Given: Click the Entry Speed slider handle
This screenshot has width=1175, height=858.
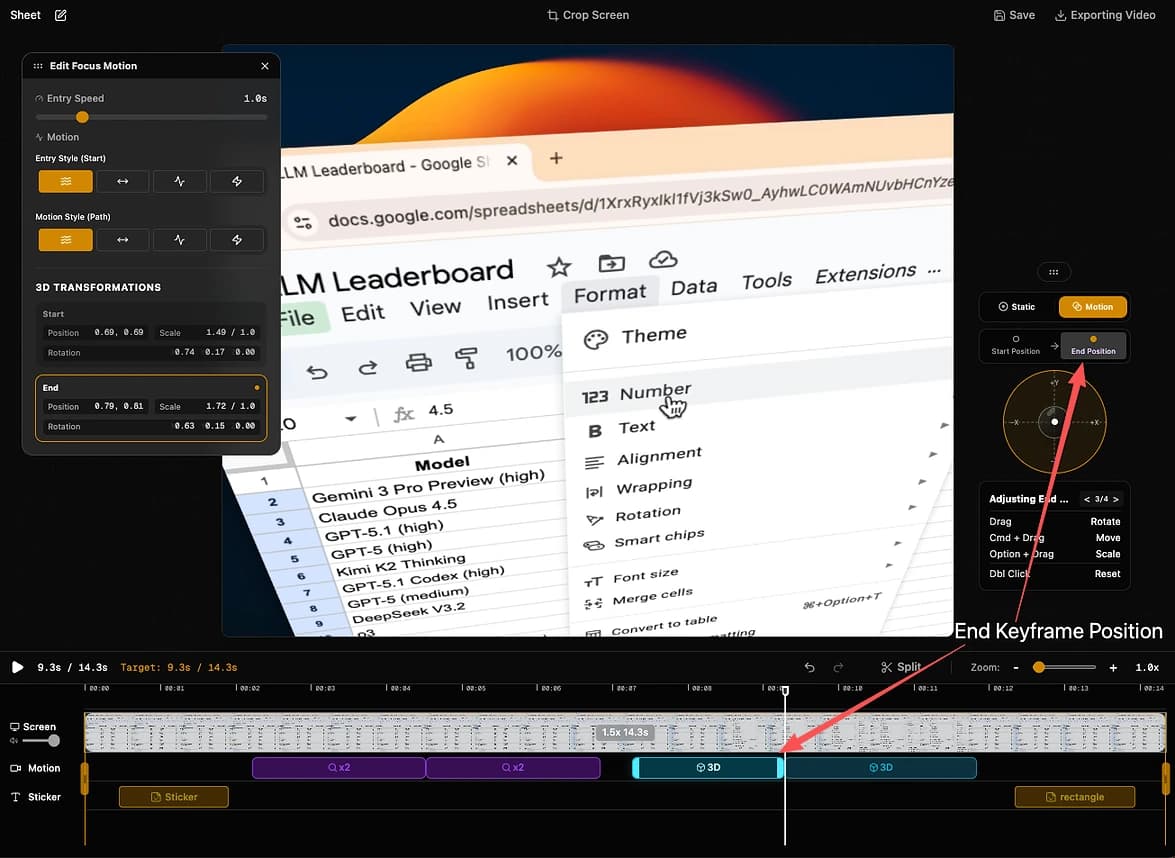Looking at the screenshot, I should click(x=83, y=117).
